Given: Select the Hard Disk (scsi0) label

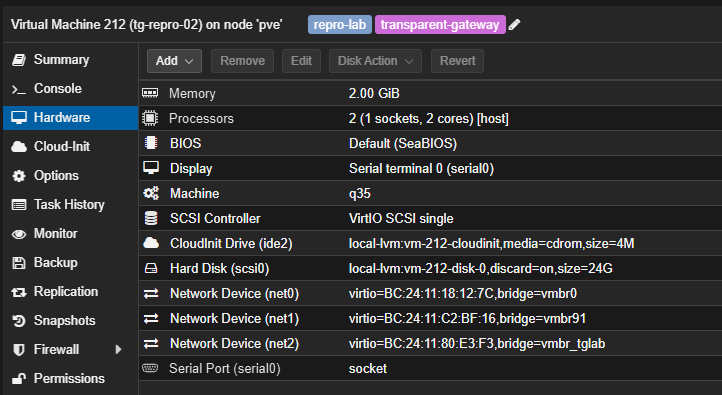Looking at the screenshot, I should (x=220, y=268).
